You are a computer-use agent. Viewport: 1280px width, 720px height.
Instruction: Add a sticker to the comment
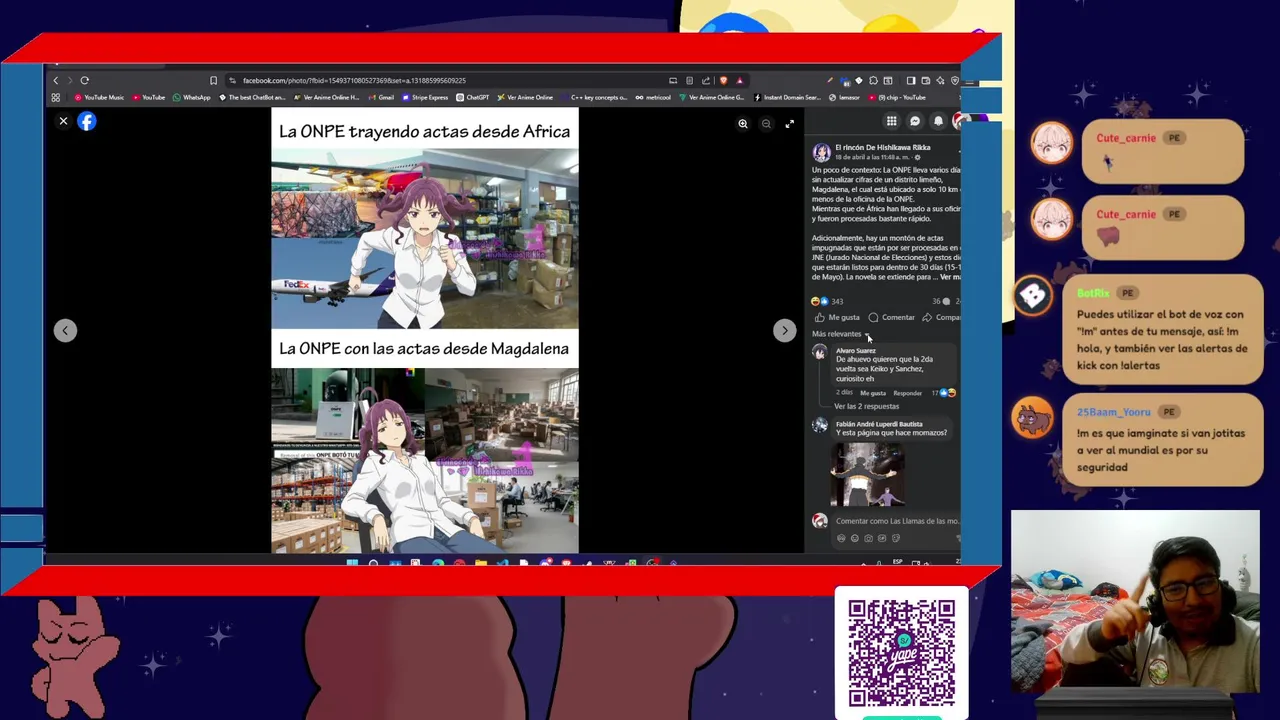tap(896, 538)
